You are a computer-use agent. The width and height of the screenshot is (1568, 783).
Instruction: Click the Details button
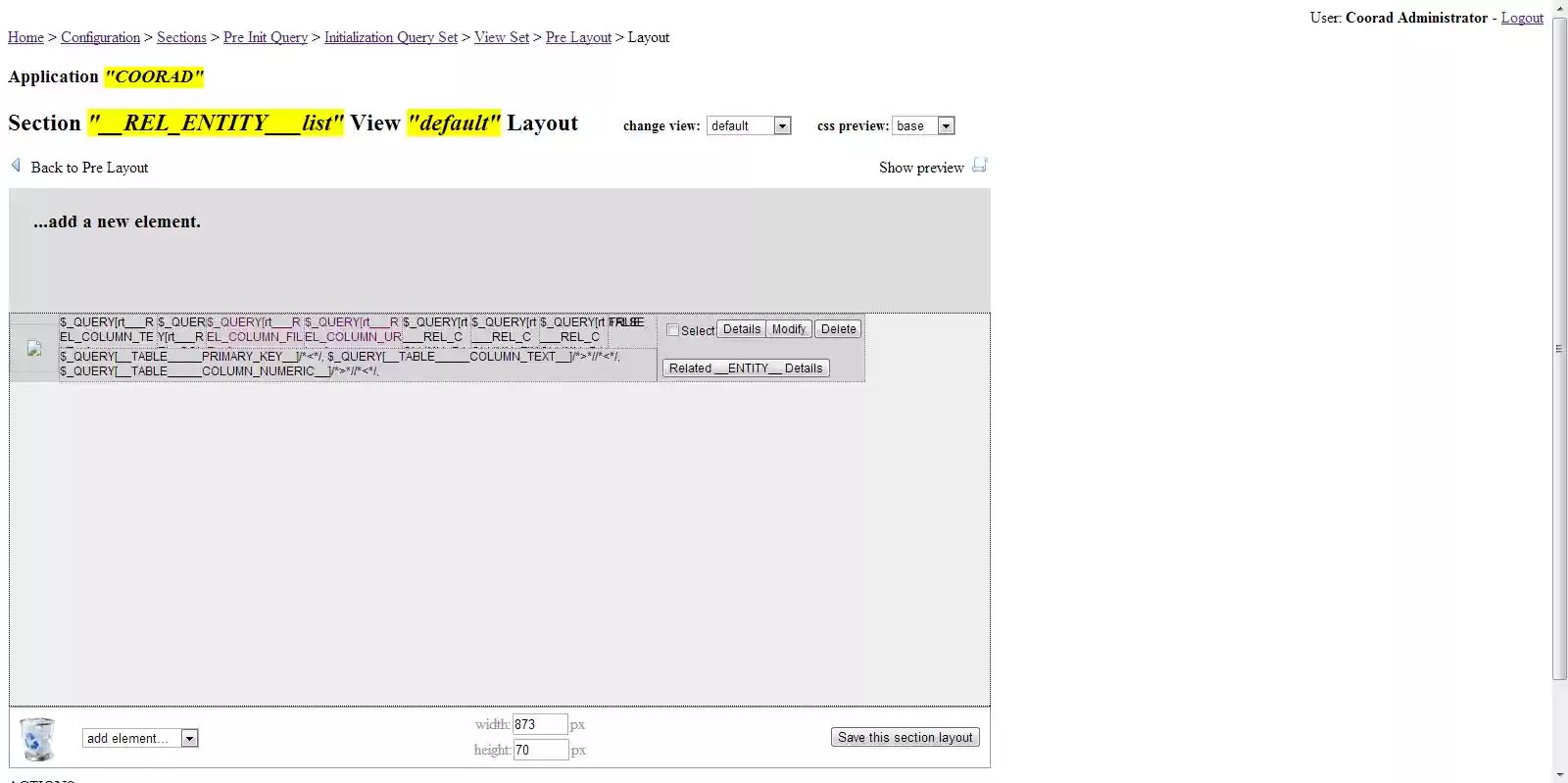[x=742, y=329]
